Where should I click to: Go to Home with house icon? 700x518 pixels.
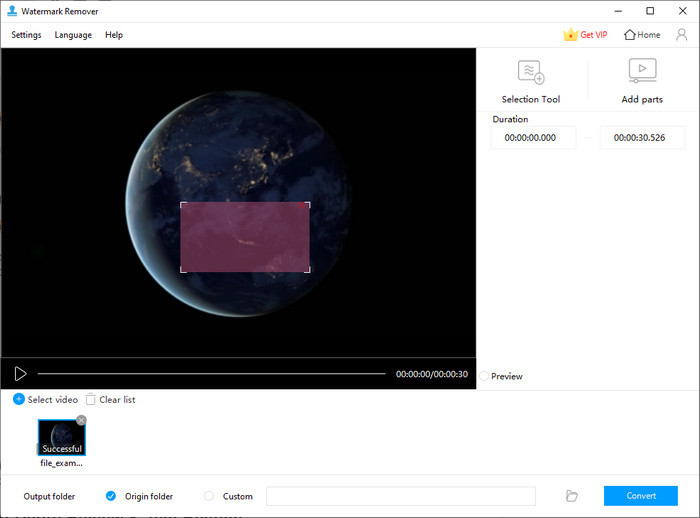[x=642, y=35]
